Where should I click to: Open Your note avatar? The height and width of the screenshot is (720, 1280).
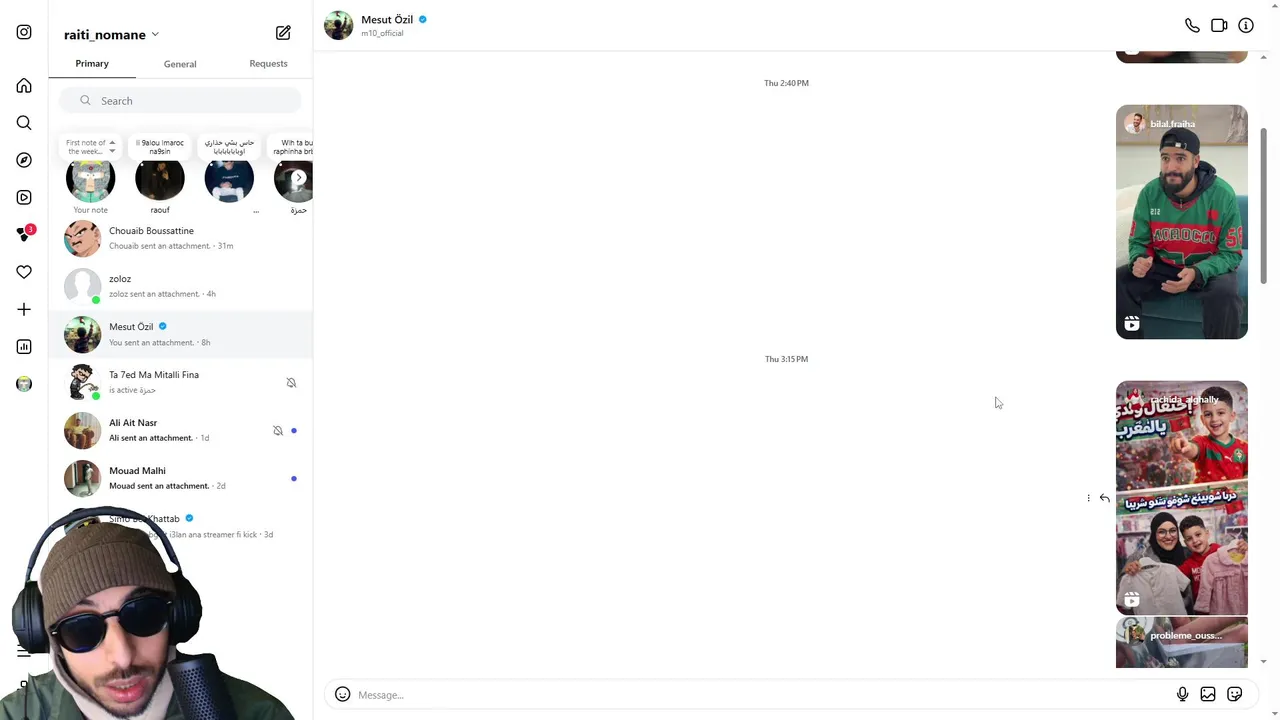coord(90,180)
